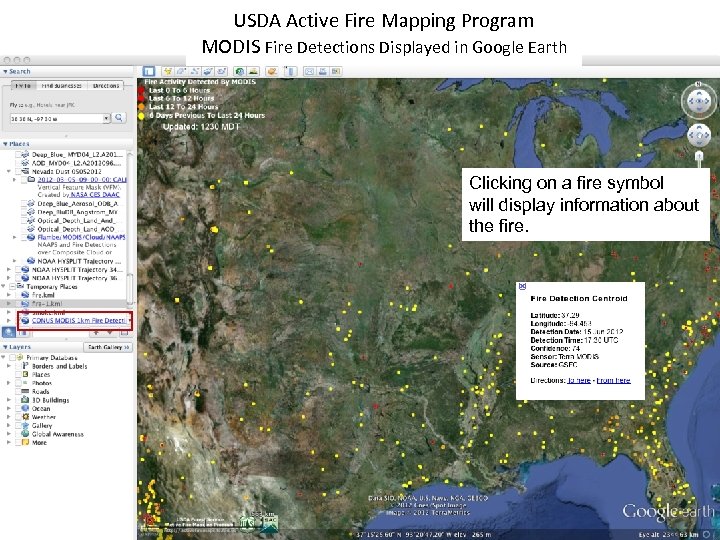The height and width of the screenshot is (540, 720).
Task: Toggle Temporary Places checkbox
Action: (x=13, y=287)
